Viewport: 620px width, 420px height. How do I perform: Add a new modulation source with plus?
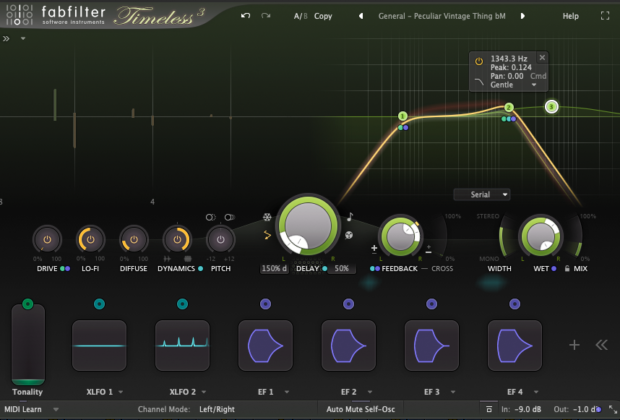574,345
